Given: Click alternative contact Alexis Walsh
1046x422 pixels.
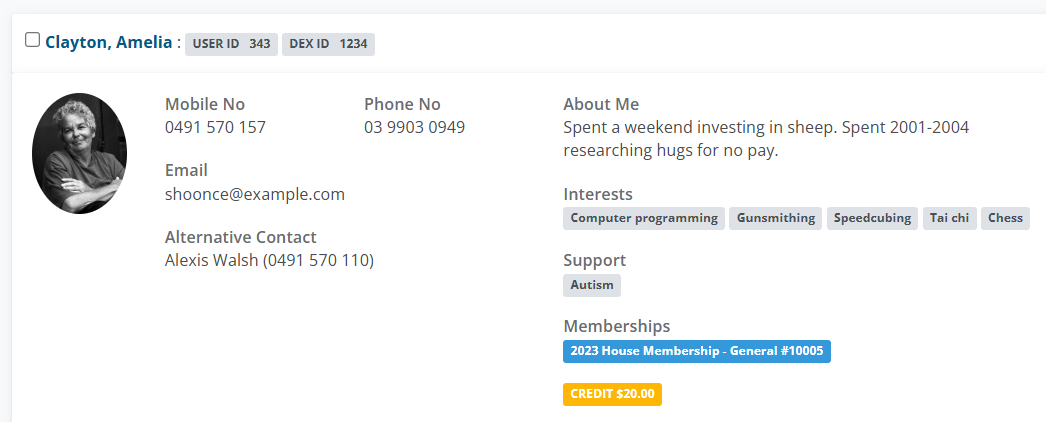Looking at the screenshot, I should coord(269,260).
